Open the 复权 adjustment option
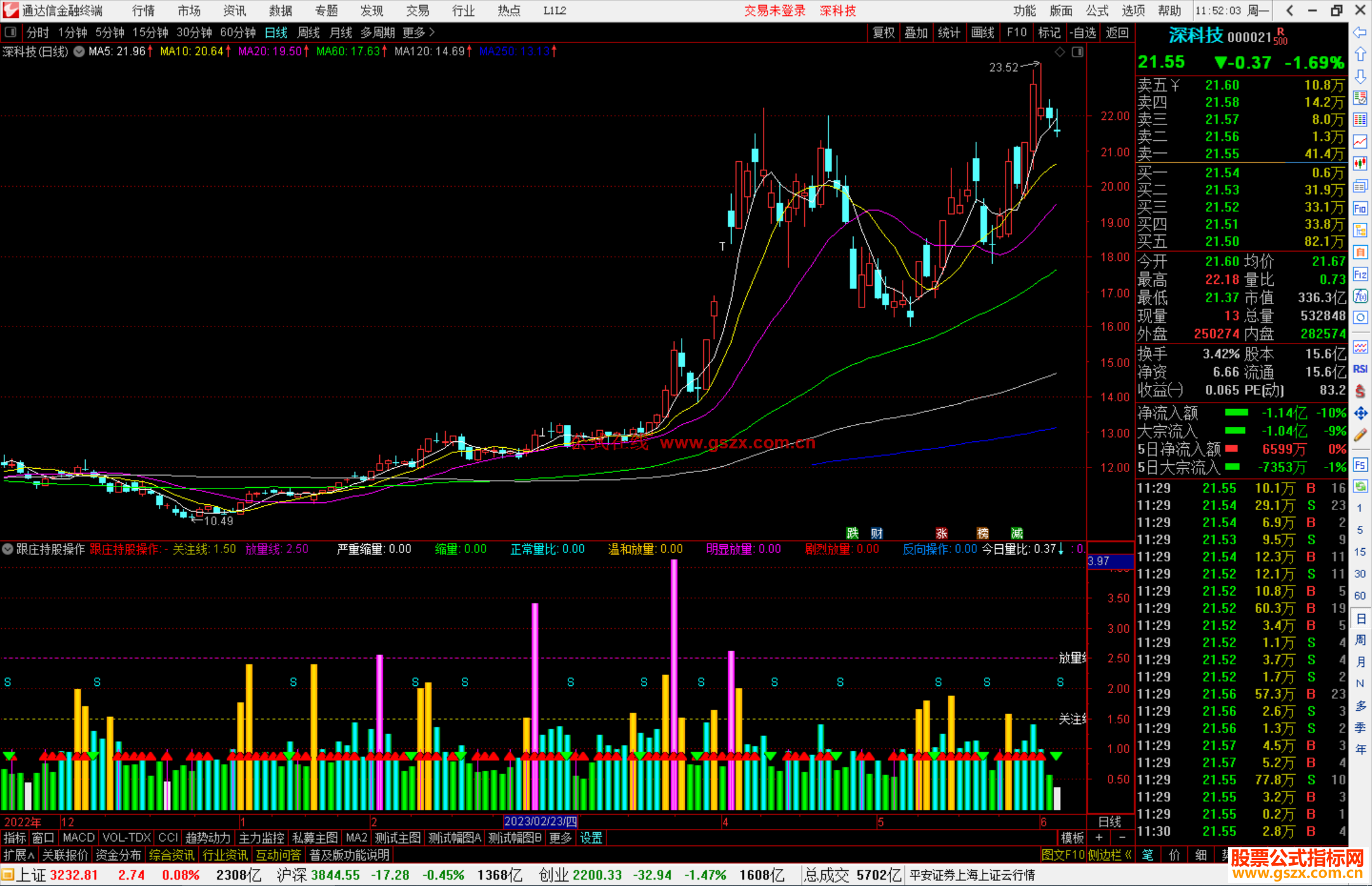The width and height of the screenshot is (1372, 886). (884, 32)
